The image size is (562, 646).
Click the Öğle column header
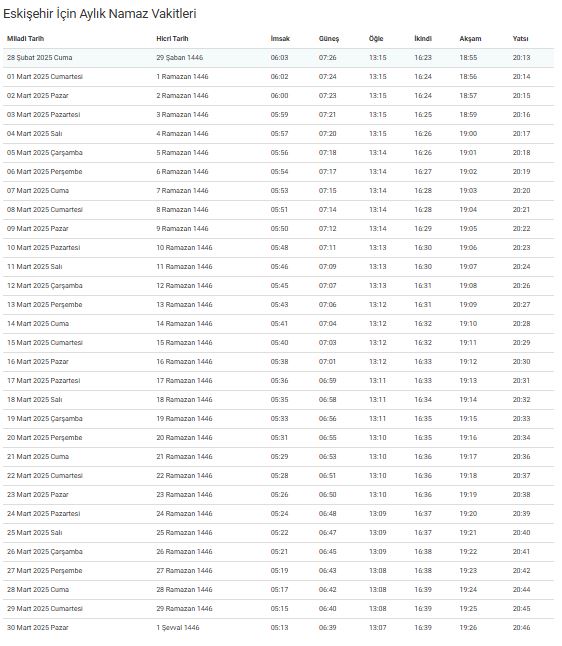376,39
